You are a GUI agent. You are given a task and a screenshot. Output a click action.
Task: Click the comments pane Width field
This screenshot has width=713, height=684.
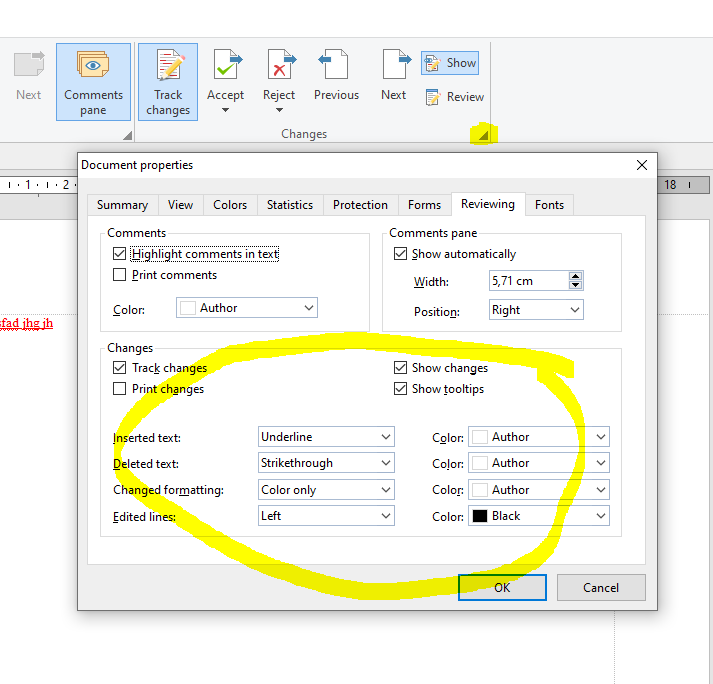coord(527,282)
